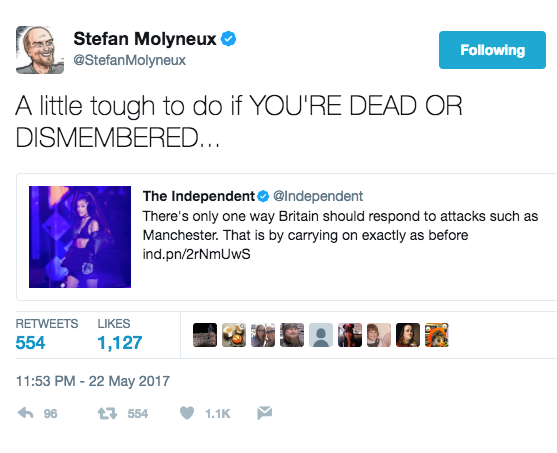Open ind.pn/2rNmUwS link
This screenshot has width=557, height=453.
click(196, 254)
